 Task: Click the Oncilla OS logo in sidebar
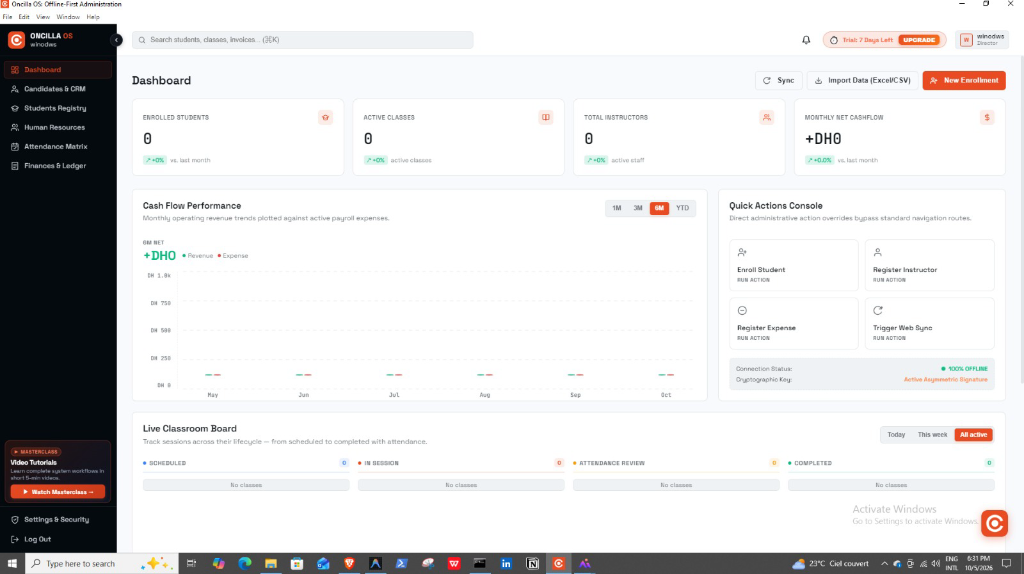[x=16, y=40]
